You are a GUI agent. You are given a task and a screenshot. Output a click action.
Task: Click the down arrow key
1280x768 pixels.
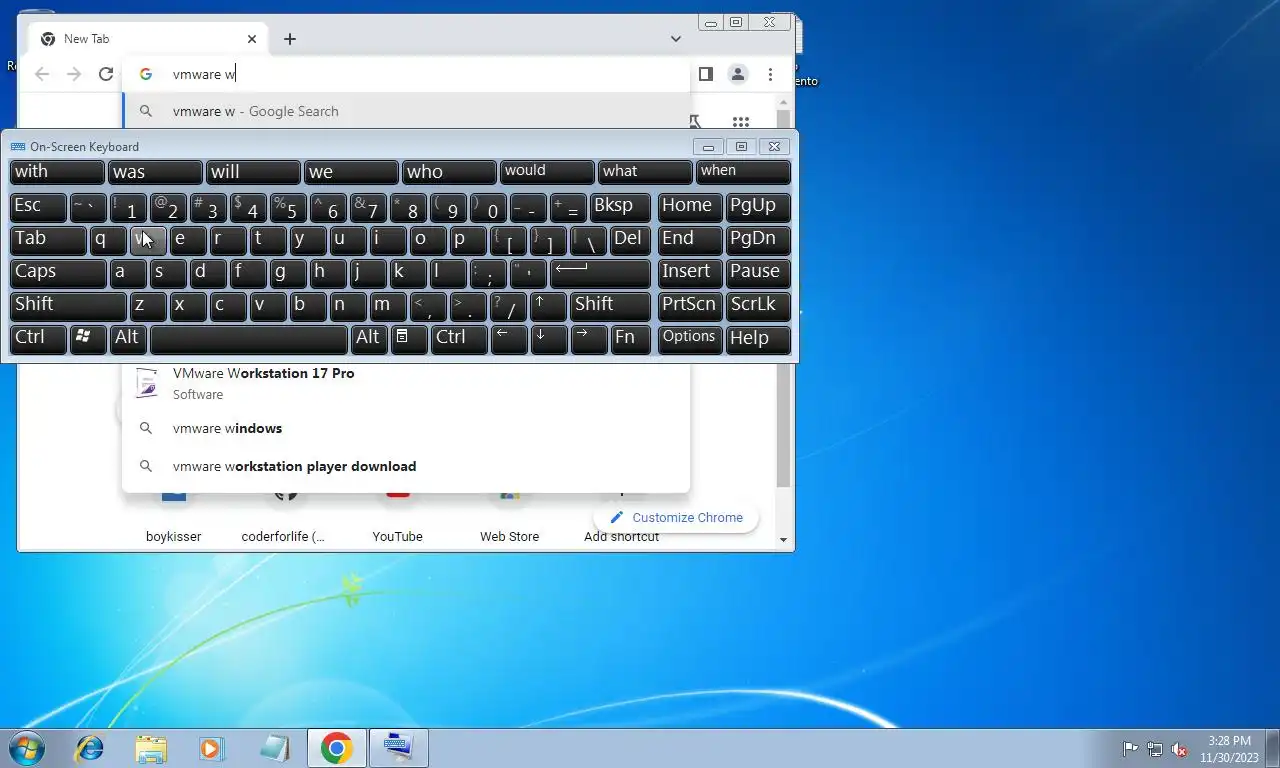549,339
